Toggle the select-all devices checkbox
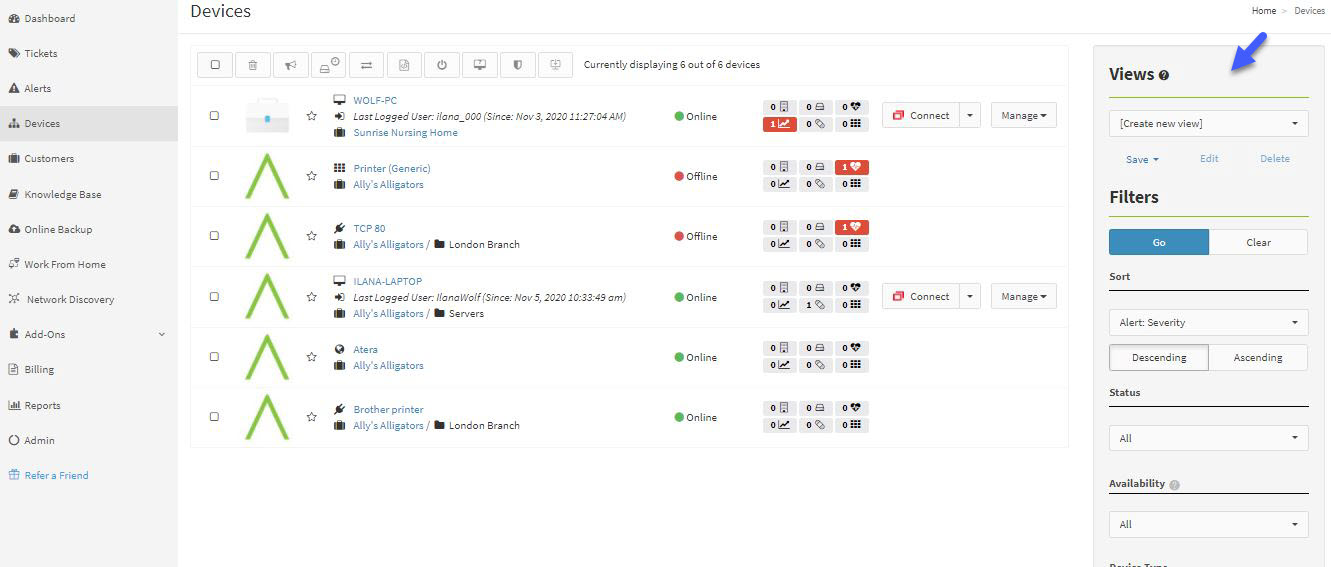This screenshot has height=567, width=1331. pyautogui.click(x=215, y=65)
